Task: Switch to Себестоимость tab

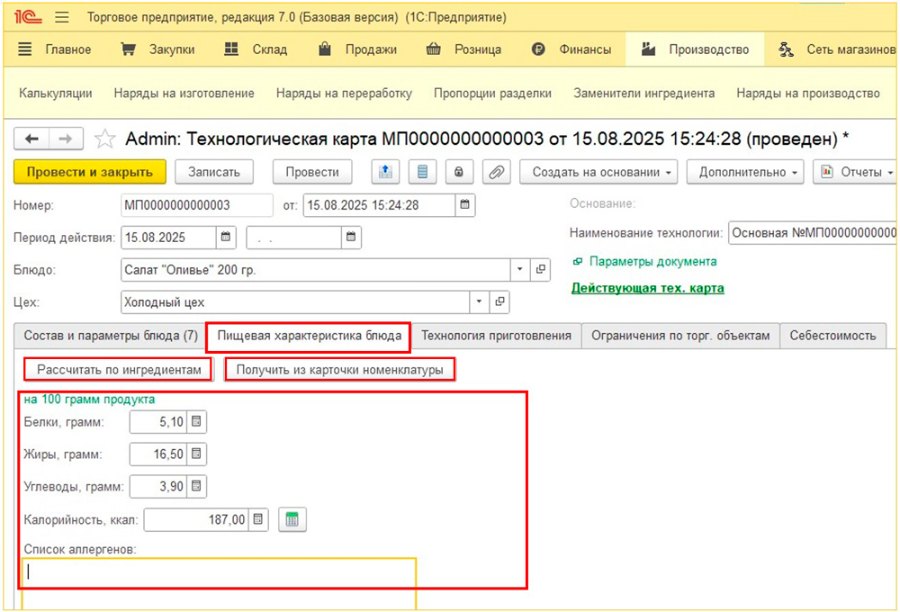Action: point(833,336)
